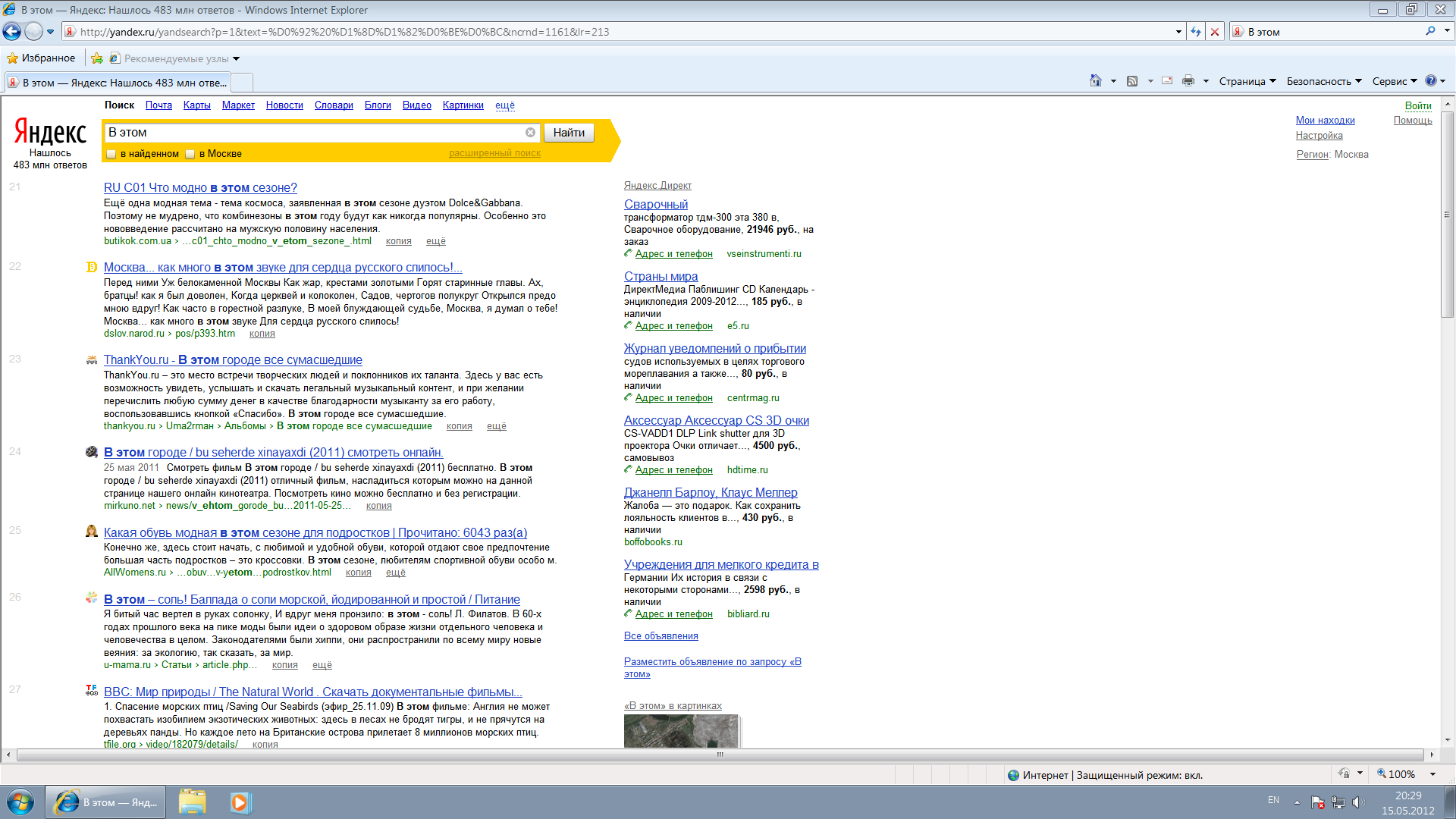Click the RSS feeds icon
The width and height of the screenshot is (1456, 819).
click(1132, 81)
